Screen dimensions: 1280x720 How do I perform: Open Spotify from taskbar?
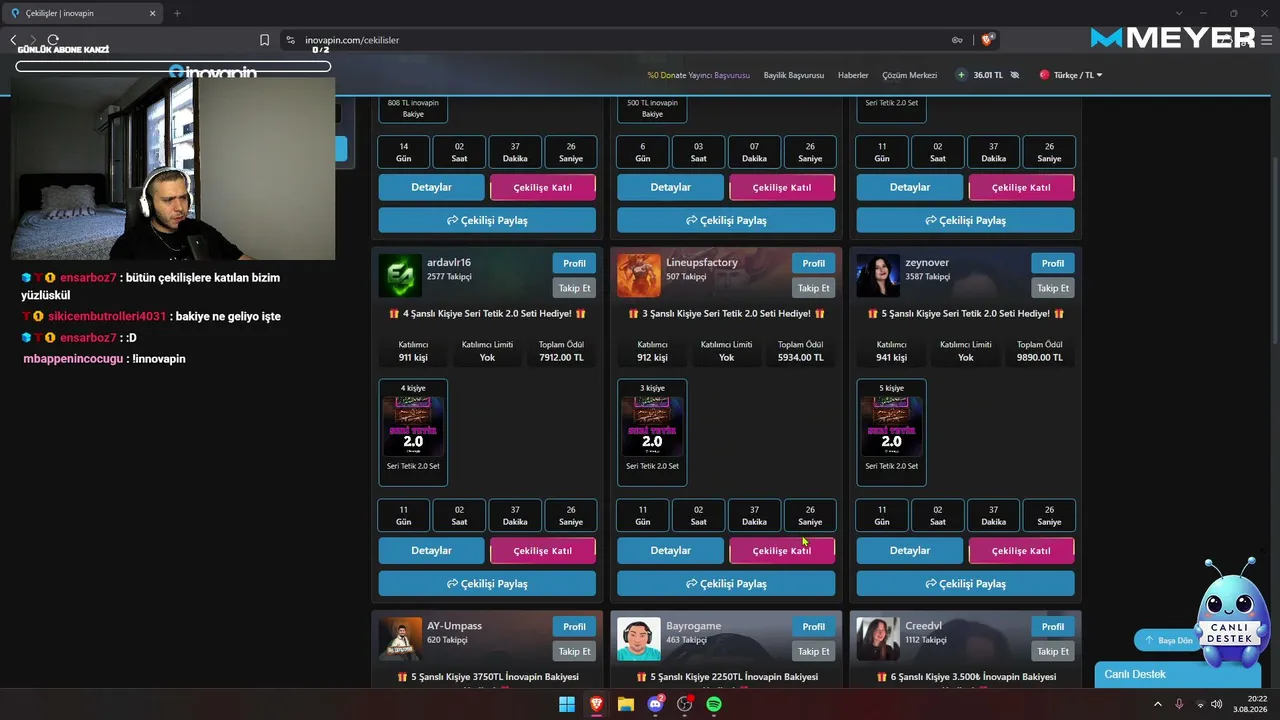click(714, 704)
